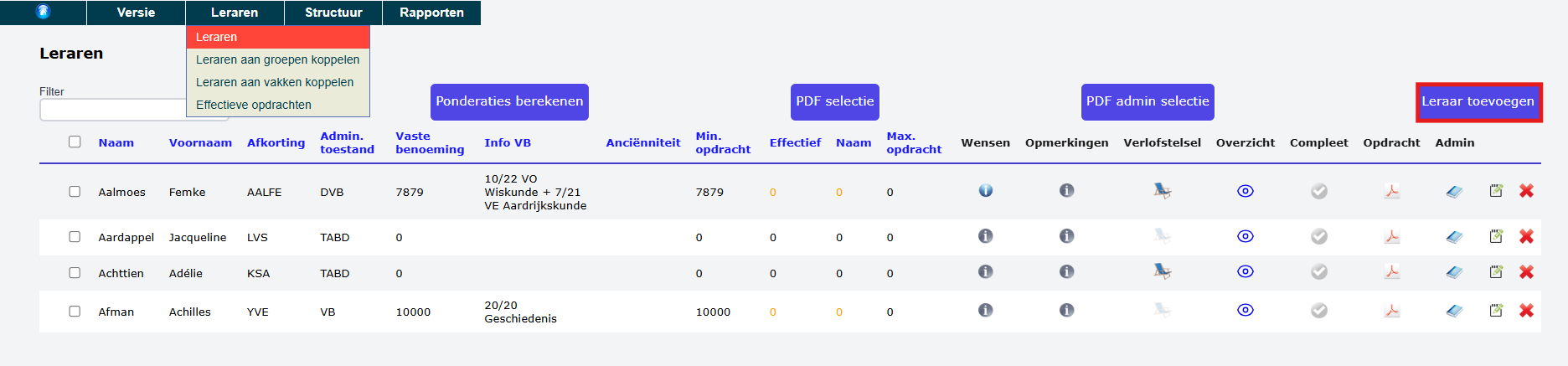Open Wensen info icon for Aalmoes
Screen dimensions: 1568x366
986,191
